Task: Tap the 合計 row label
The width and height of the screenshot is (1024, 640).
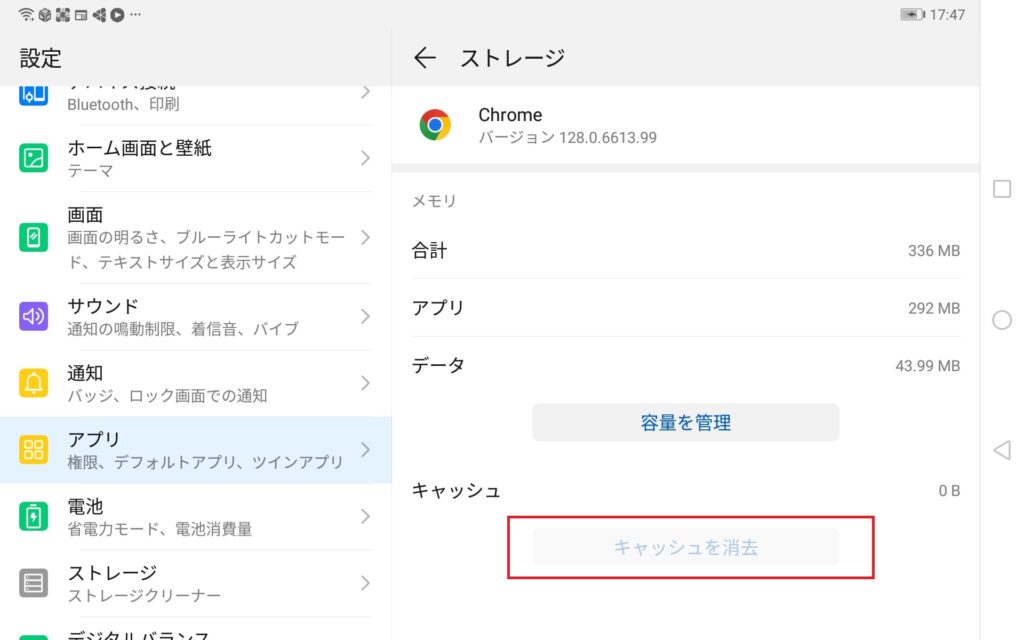Action: click(x=429, y=251)
